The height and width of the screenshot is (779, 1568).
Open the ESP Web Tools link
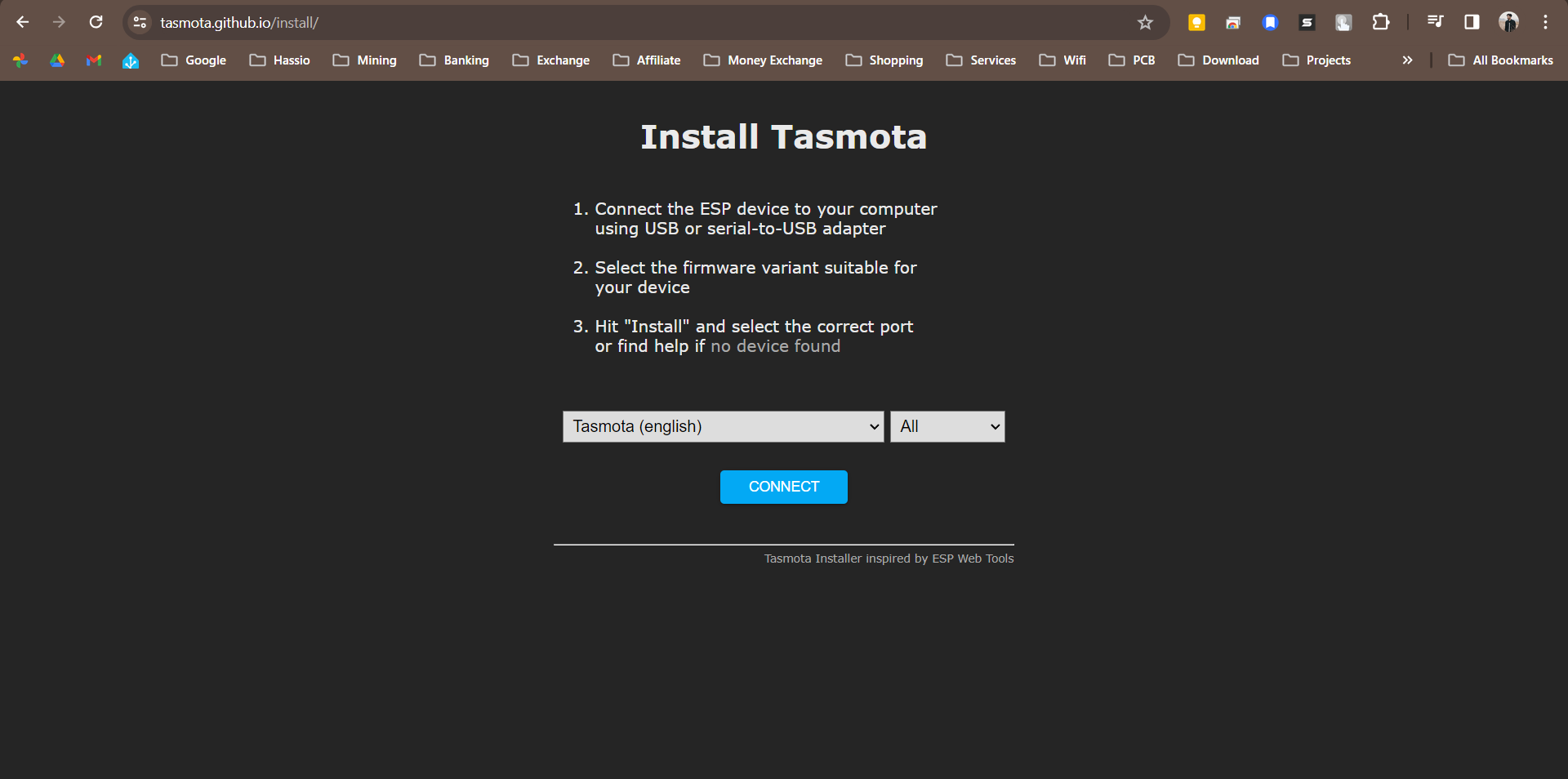coord(972,559)
